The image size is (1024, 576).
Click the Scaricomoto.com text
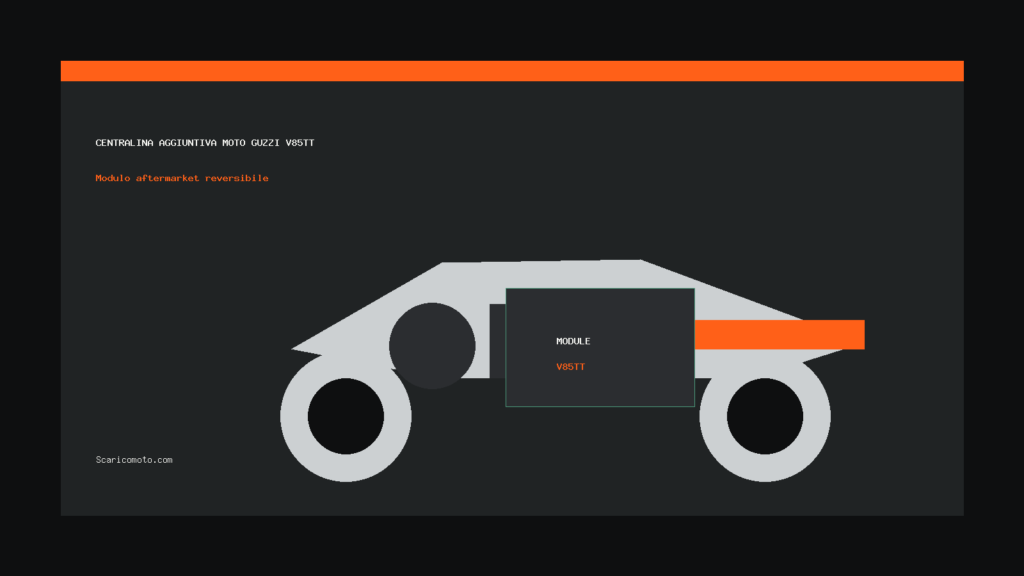[134, 460]
